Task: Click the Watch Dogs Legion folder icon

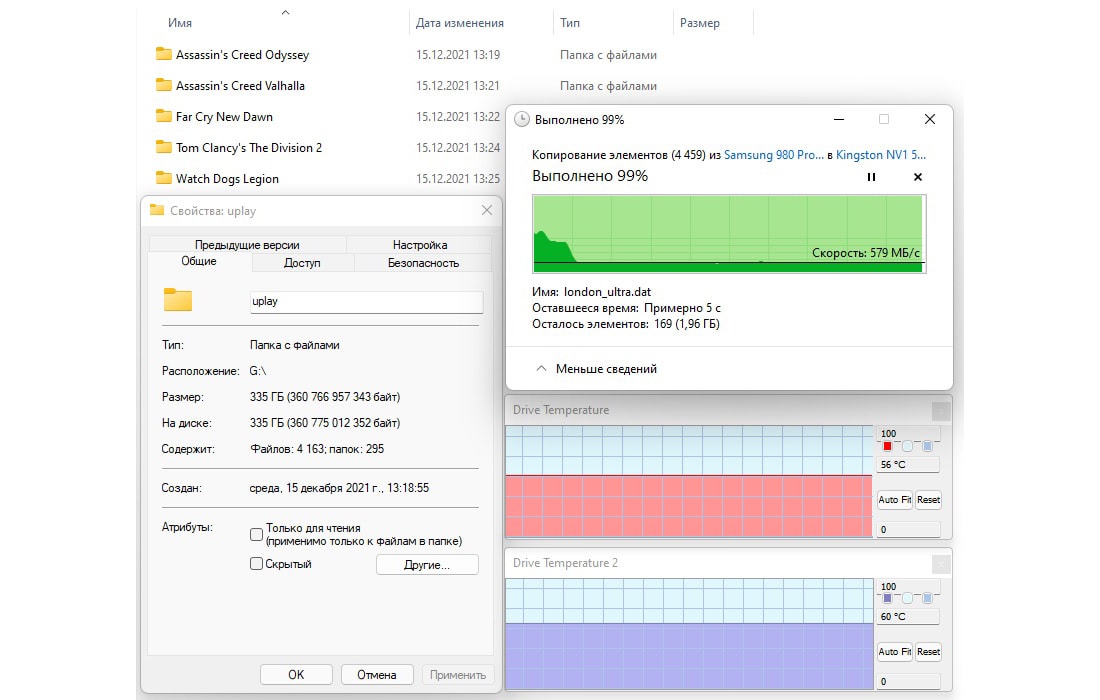Action: coord(164,179)
